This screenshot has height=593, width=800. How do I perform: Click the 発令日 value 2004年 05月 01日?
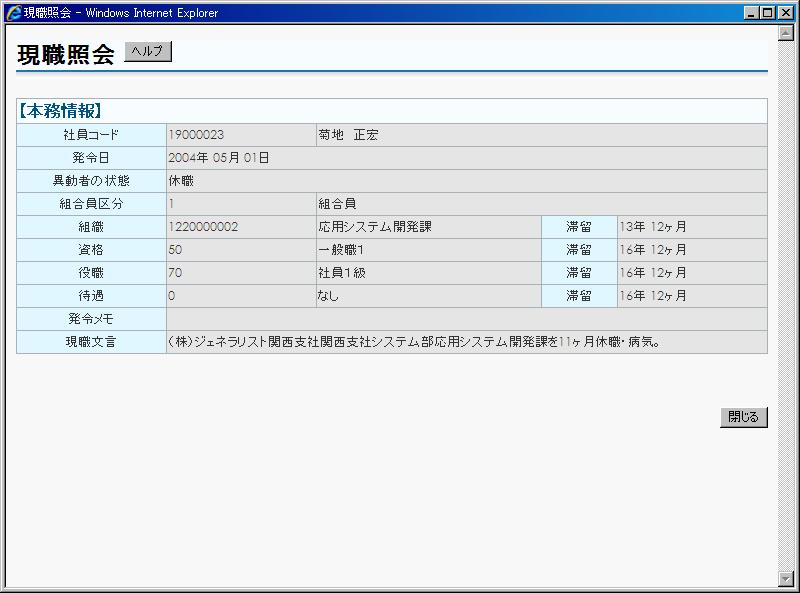(219, 158)
